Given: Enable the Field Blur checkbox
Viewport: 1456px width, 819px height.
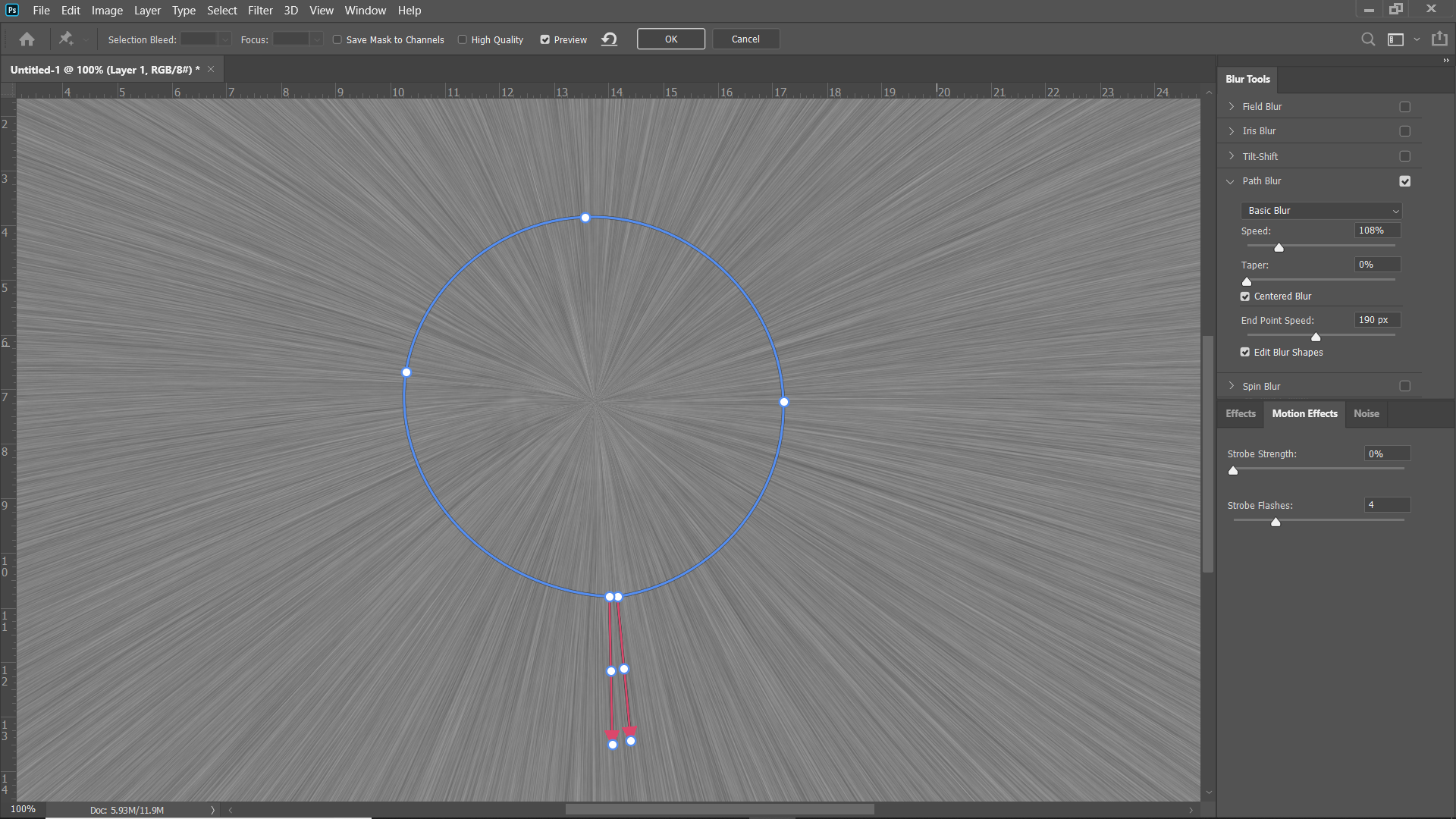Looking at the screenshot, I should 1405,107.
